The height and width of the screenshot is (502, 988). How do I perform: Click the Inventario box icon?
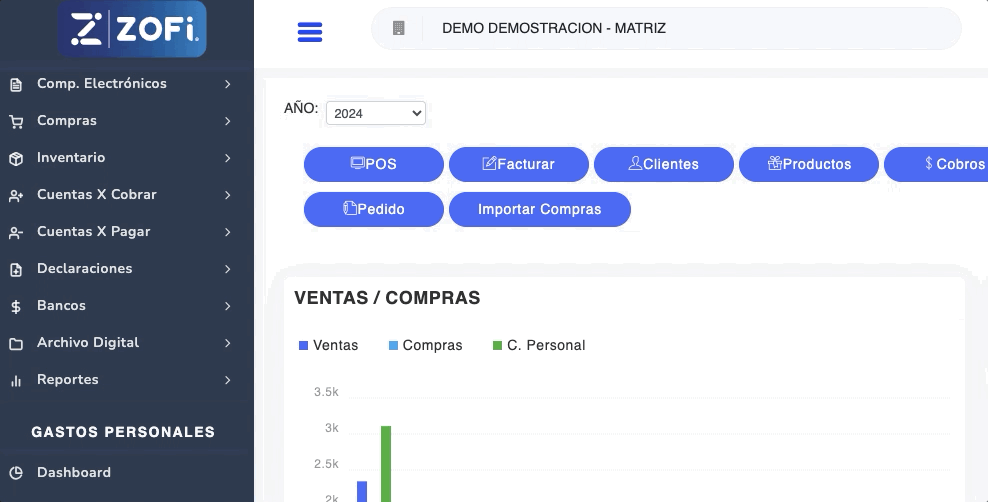coord(16,158)
